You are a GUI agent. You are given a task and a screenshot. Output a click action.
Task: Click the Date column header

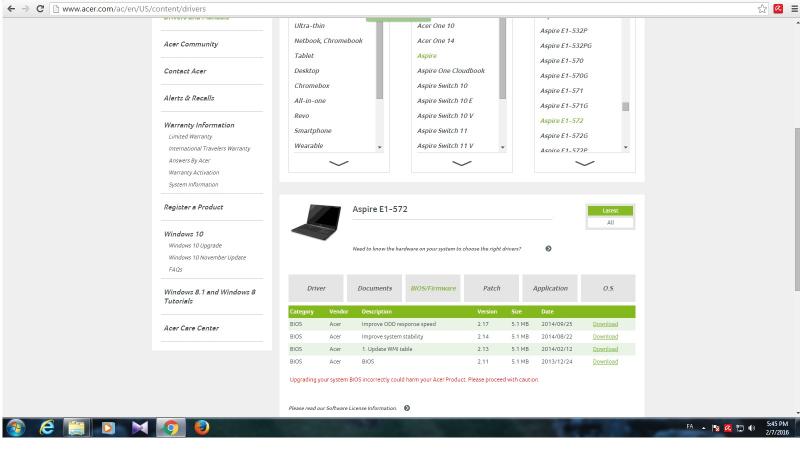click(547, 311)
